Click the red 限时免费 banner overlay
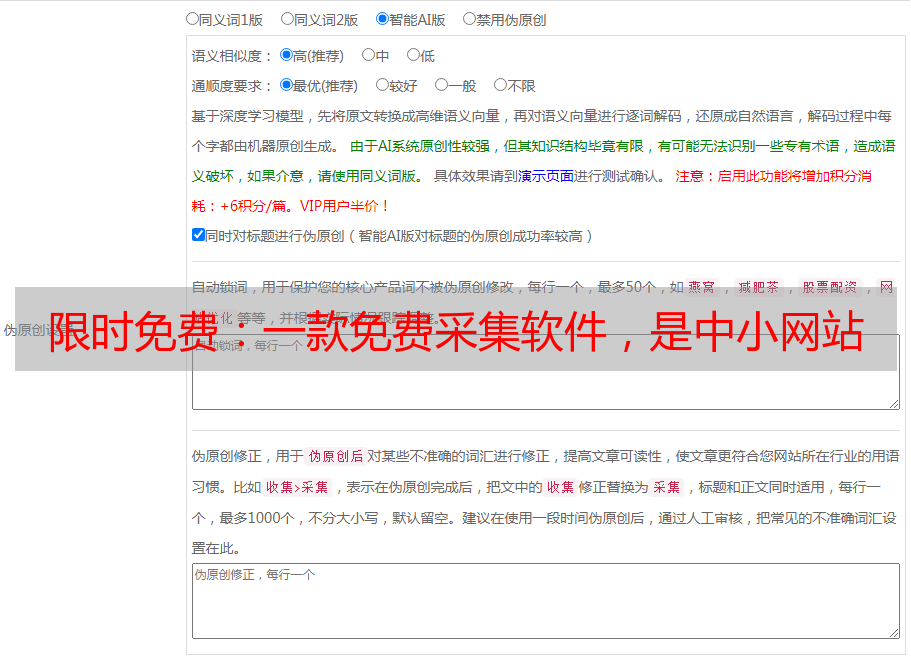911x658 pixels. tap(456, 329)
